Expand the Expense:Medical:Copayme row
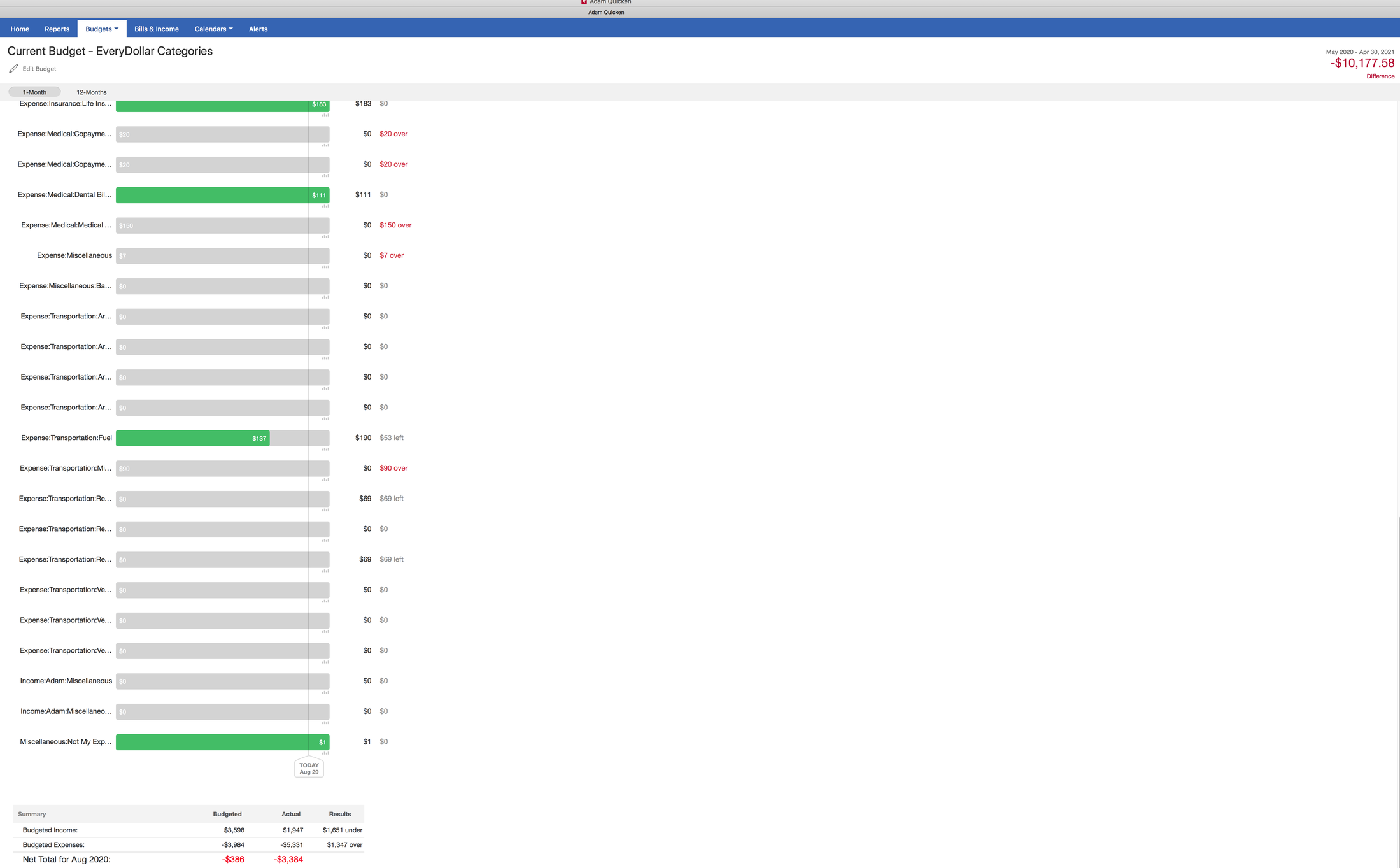 click(64, 134)
